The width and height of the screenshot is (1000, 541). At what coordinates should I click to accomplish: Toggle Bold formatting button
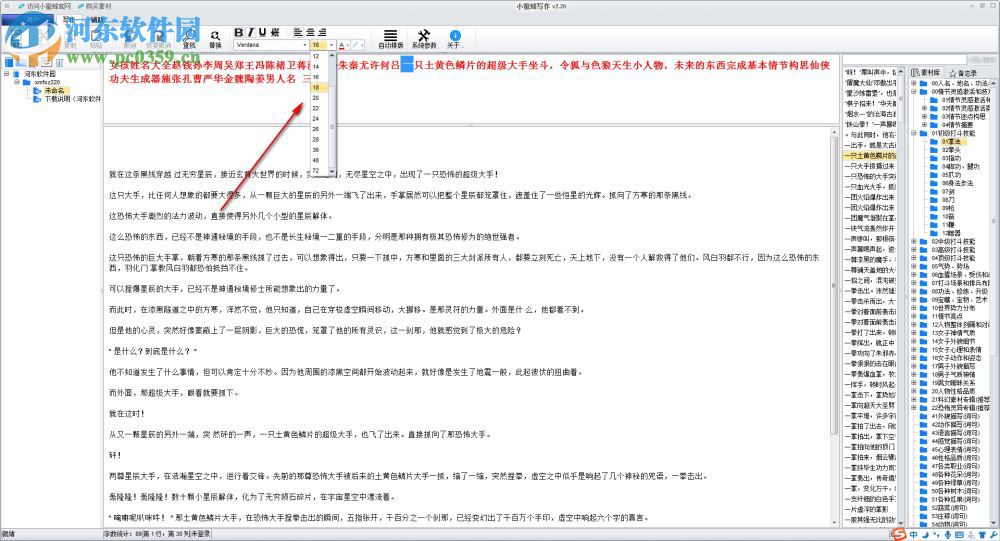[239, 33]
